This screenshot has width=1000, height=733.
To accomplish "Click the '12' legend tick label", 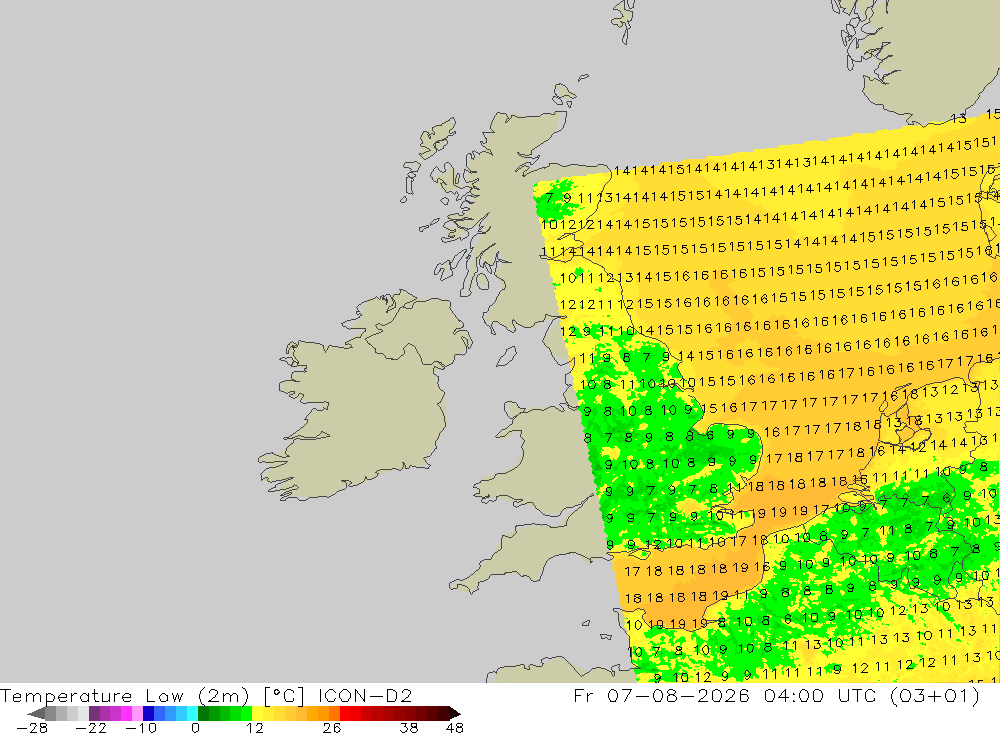I will (x=254, y=728).
